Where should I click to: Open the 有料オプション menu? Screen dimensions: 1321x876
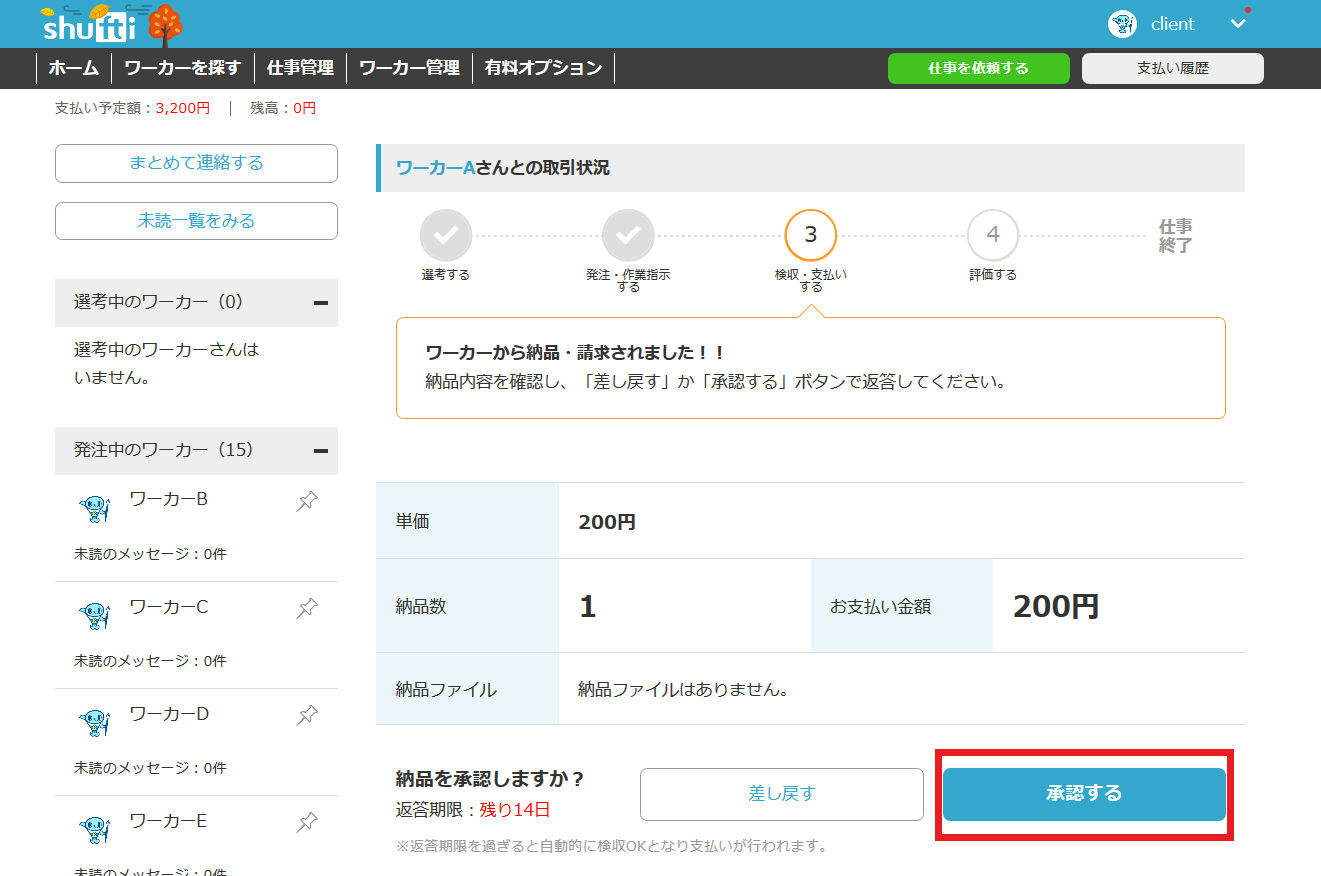[x=543, y=68]
